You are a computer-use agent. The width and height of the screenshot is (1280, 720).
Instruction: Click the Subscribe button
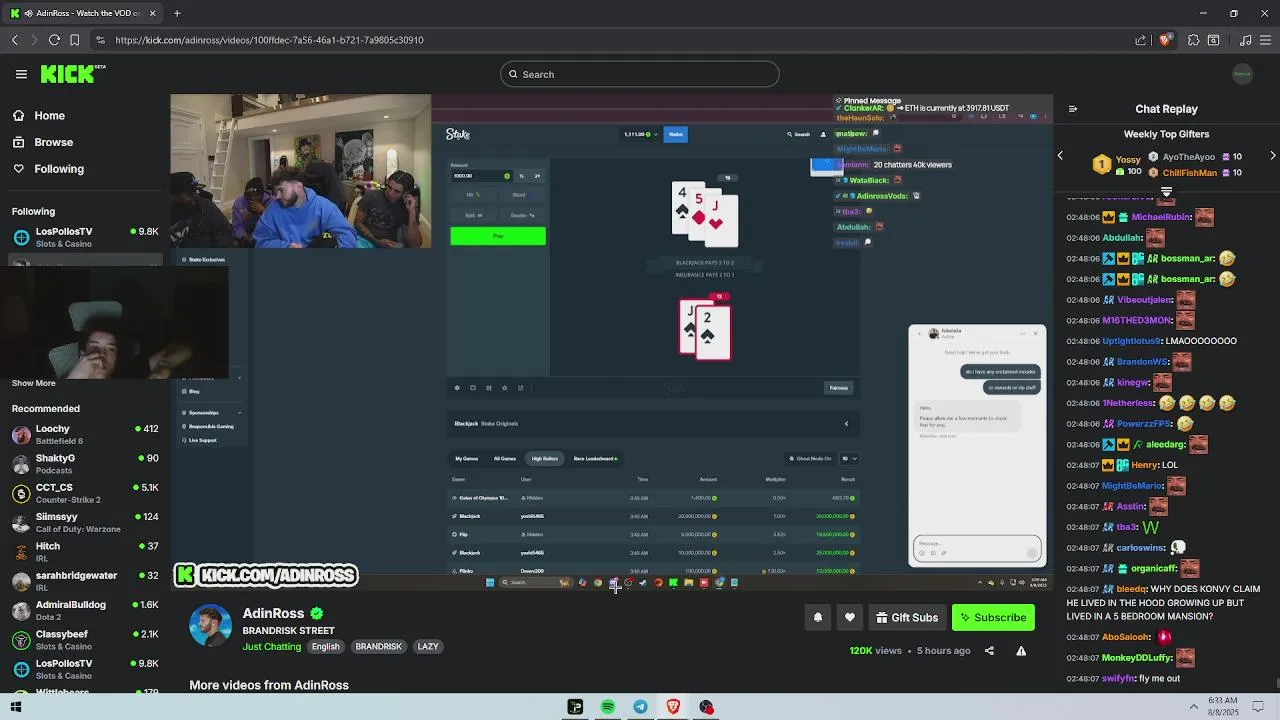pos(993,618)
